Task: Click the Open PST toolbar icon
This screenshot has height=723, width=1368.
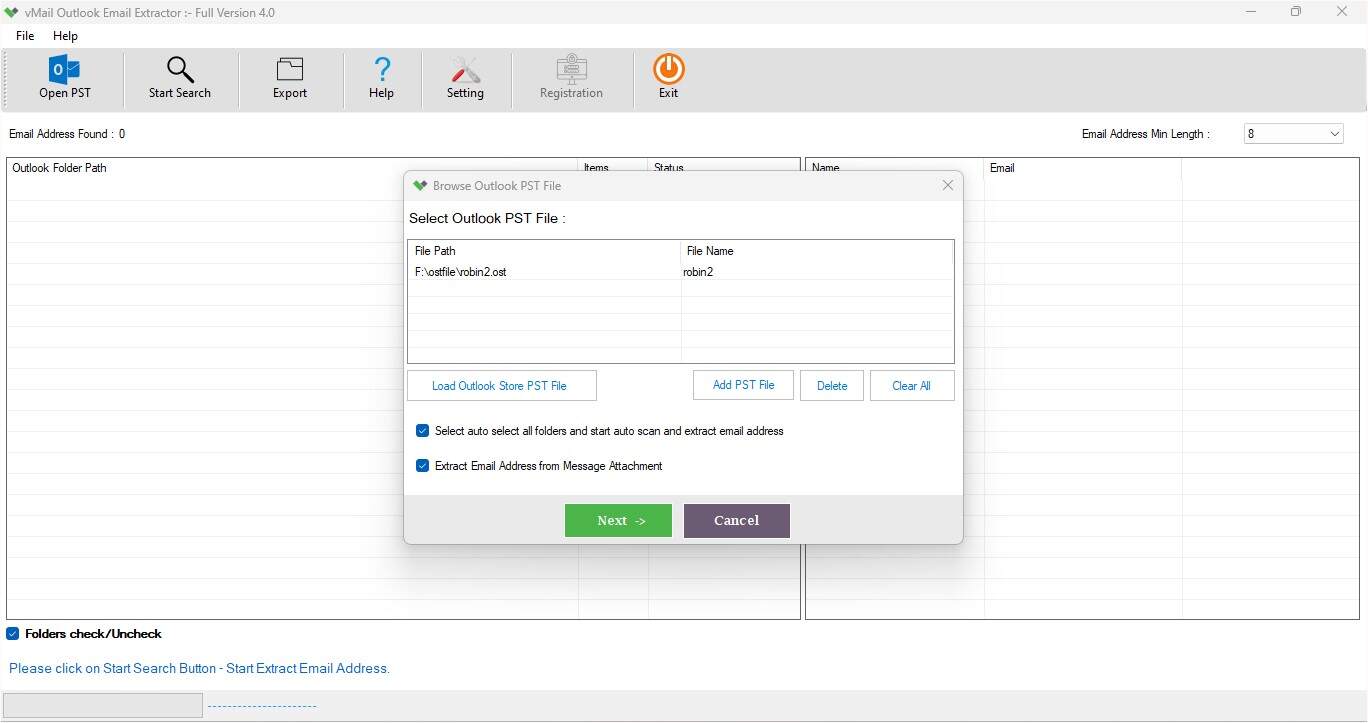Action: coord(64,69)
